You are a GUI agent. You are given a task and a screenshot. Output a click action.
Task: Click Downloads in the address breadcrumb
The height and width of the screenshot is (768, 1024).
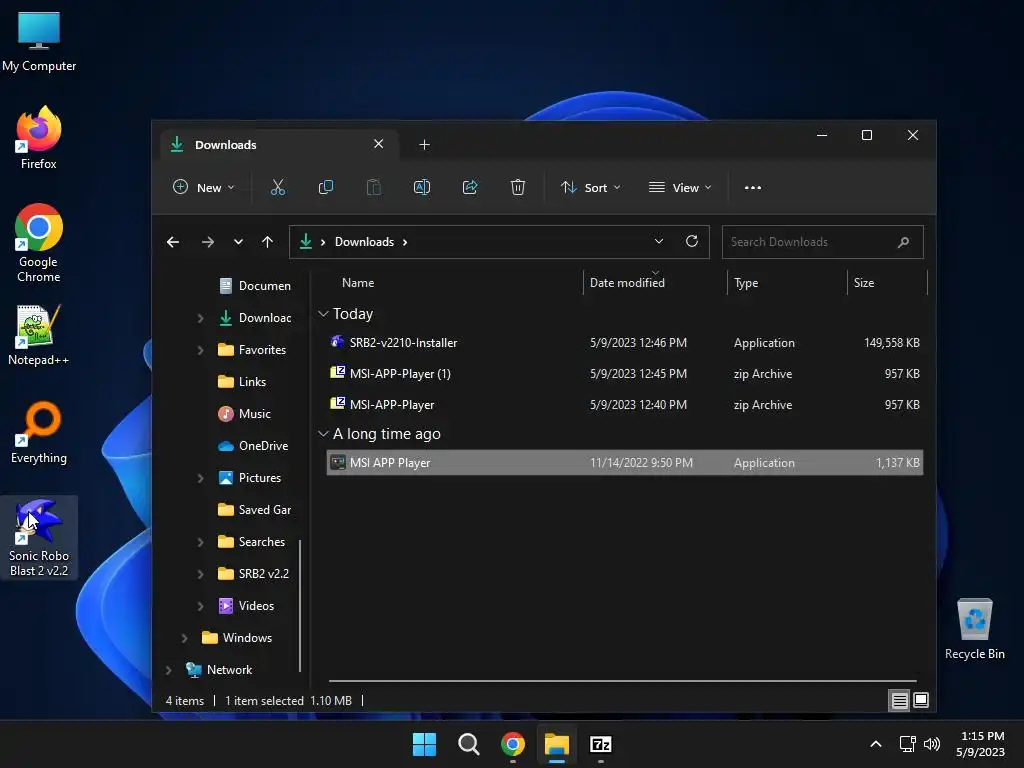364,242
